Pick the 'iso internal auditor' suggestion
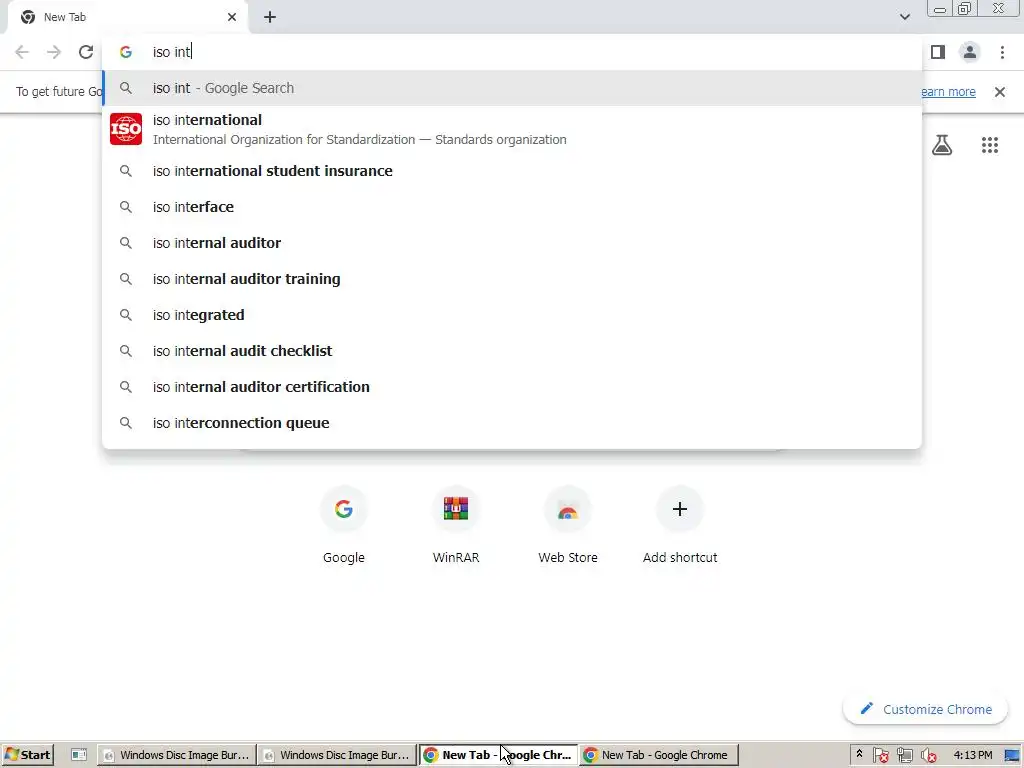 pos(512,243)
